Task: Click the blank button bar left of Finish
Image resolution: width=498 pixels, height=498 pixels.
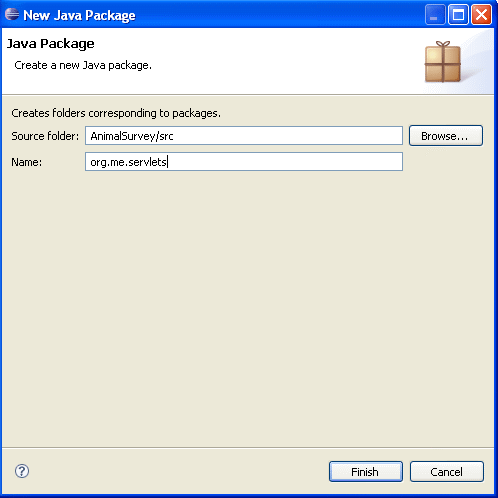Action: pyautogui.click(x=177, y=472)
